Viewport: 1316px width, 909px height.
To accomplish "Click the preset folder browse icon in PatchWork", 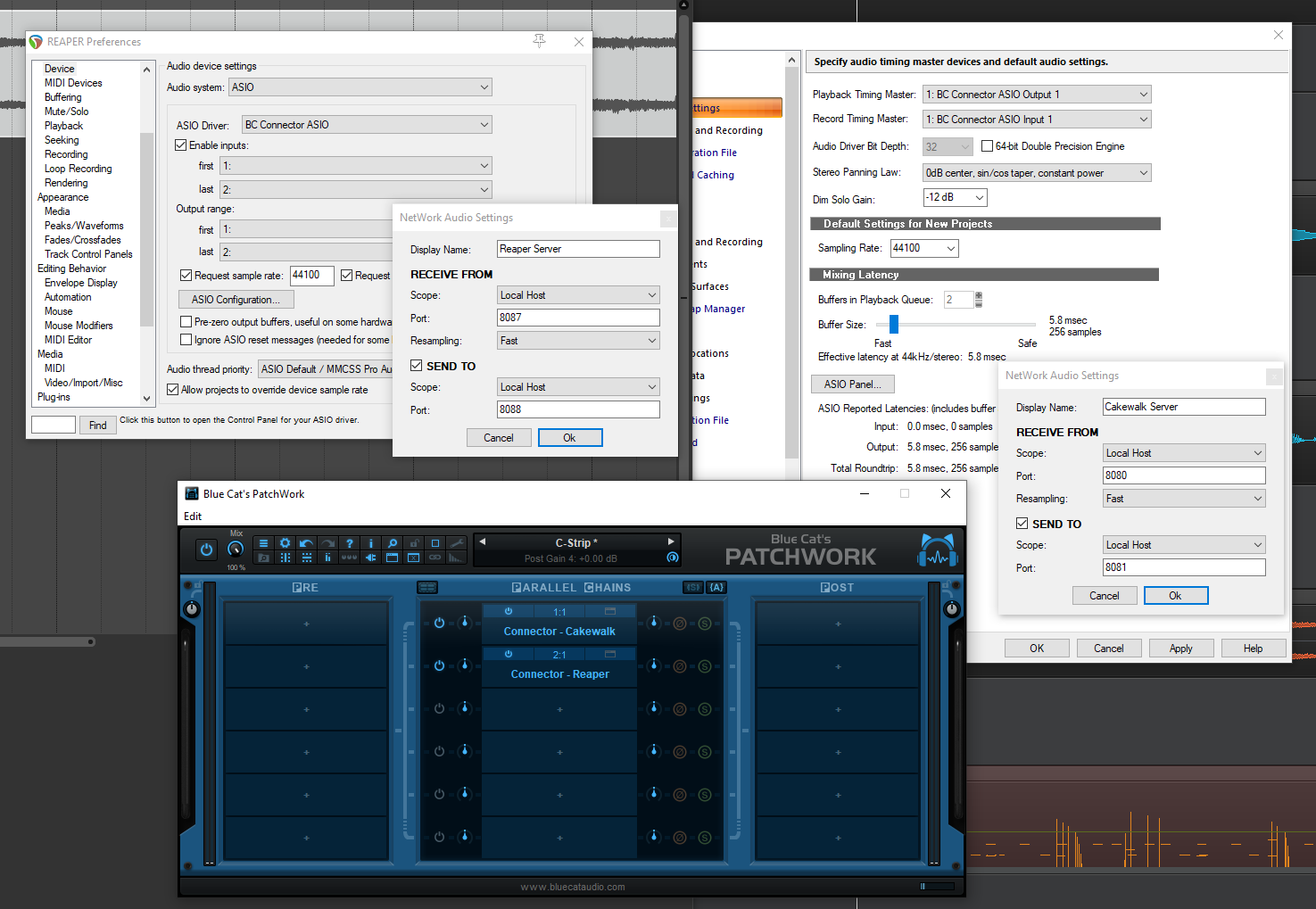I will (263, 558).
